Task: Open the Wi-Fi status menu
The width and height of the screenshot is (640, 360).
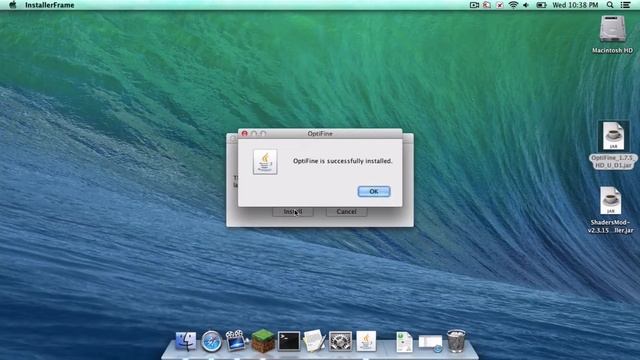Action: (513, 5)
